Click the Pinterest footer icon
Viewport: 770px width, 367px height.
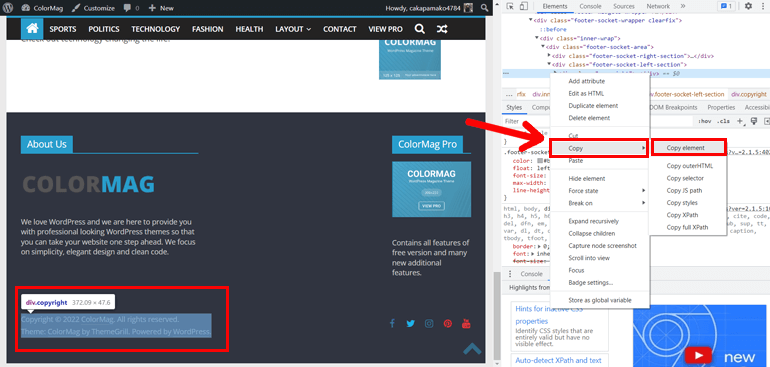(x=447, y=323)
